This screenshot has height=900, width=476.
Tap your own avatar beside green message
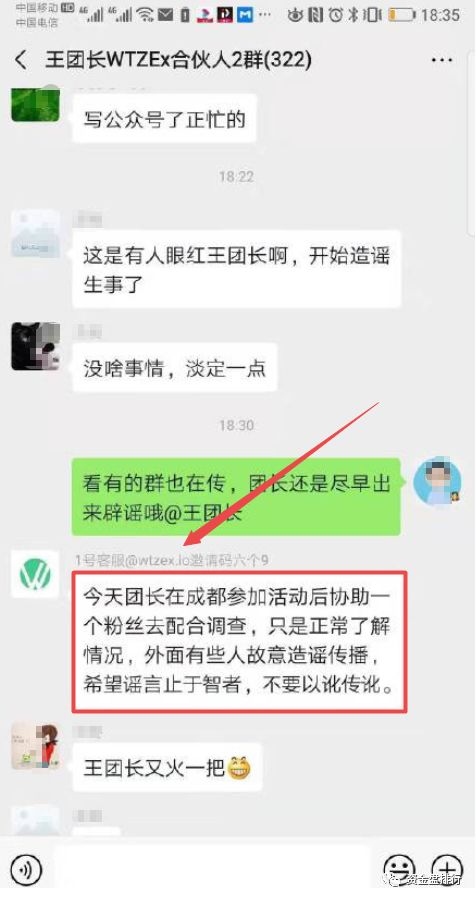[437, 481]
